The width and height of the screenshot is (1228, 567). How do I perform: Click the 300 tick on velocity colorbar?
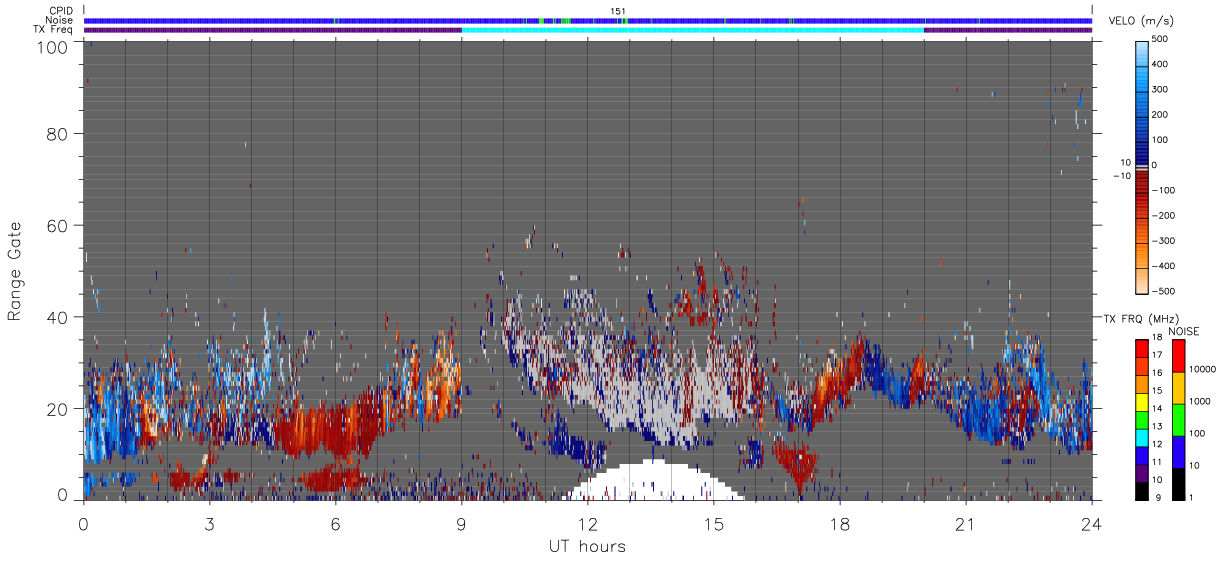[1160, 89]
